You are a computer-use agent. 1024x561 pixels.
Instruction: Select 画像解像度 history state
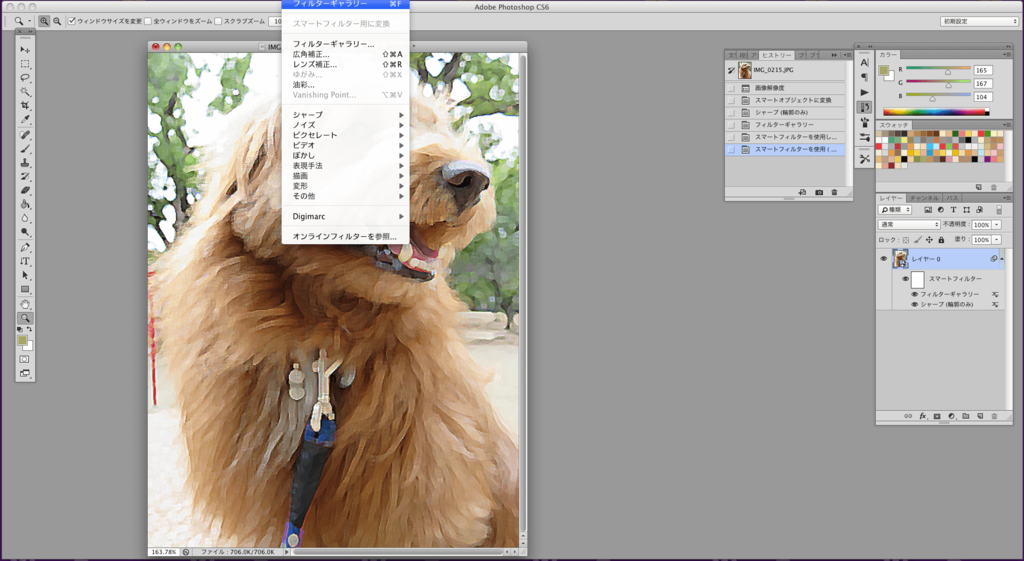click(x=786, y=88)
